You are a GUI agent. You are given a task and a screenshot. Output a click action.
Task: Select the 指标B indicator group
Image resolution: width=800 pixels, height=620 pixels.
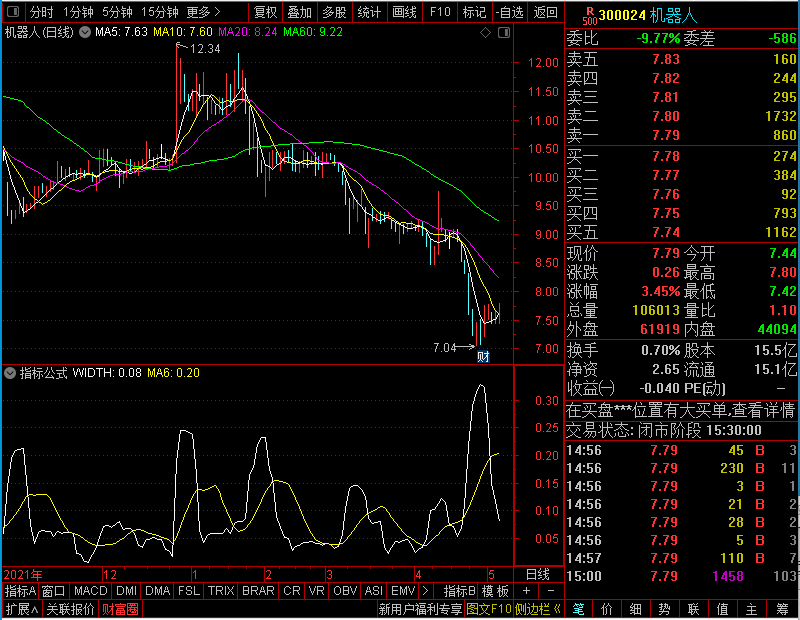pos(460,591)
